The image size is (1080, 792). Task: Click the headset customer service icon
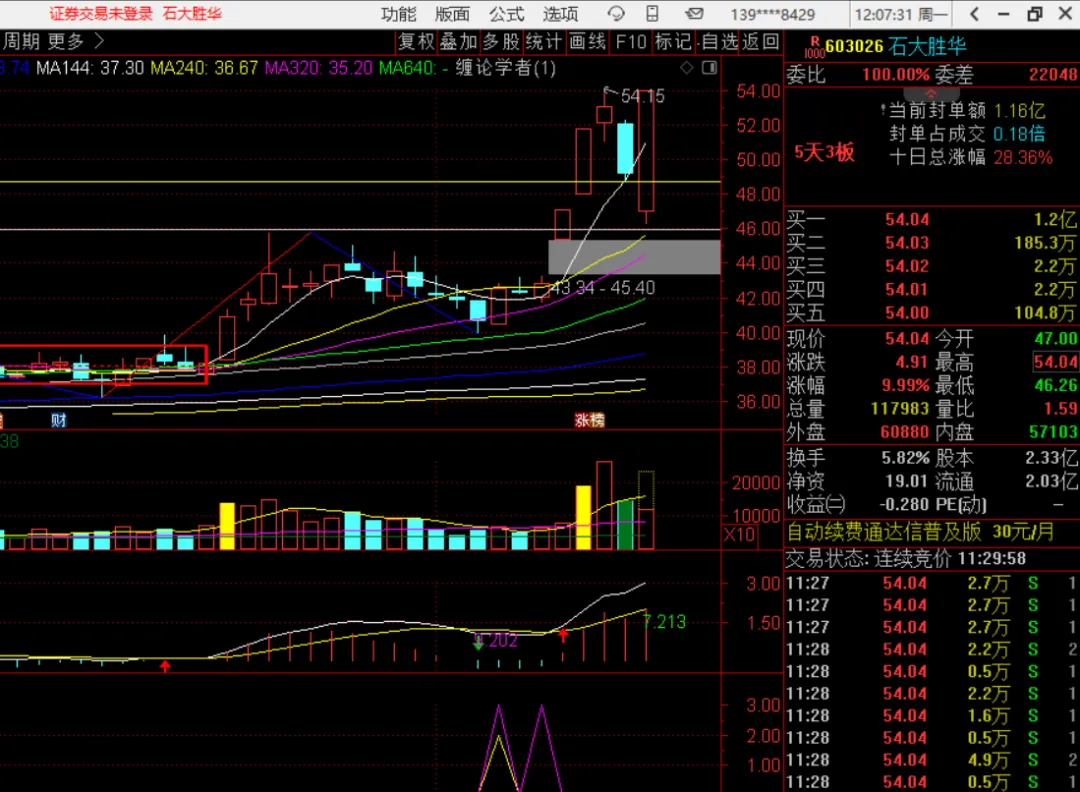point(615,14)
